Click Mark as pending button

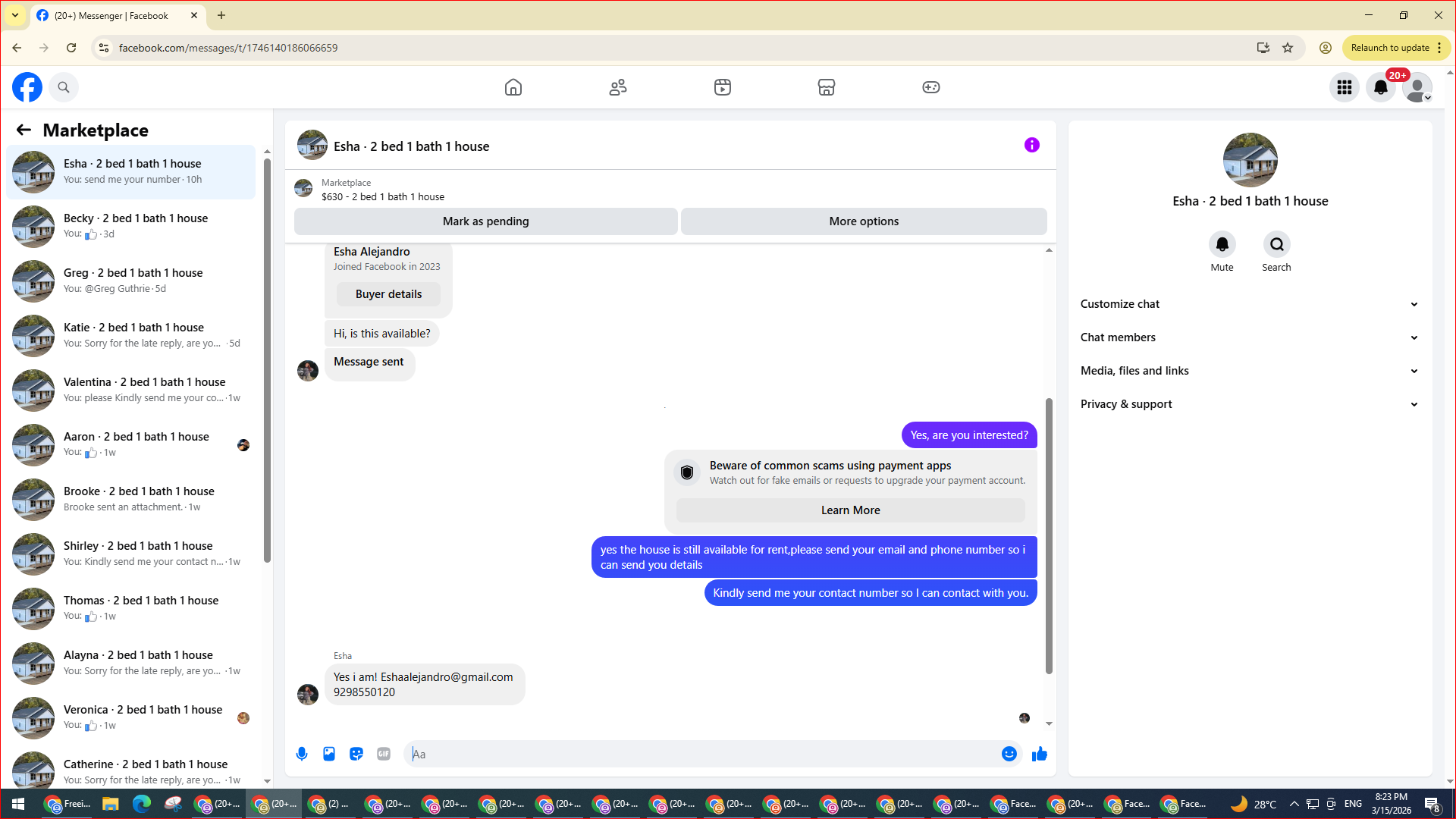tap(486, 221)
